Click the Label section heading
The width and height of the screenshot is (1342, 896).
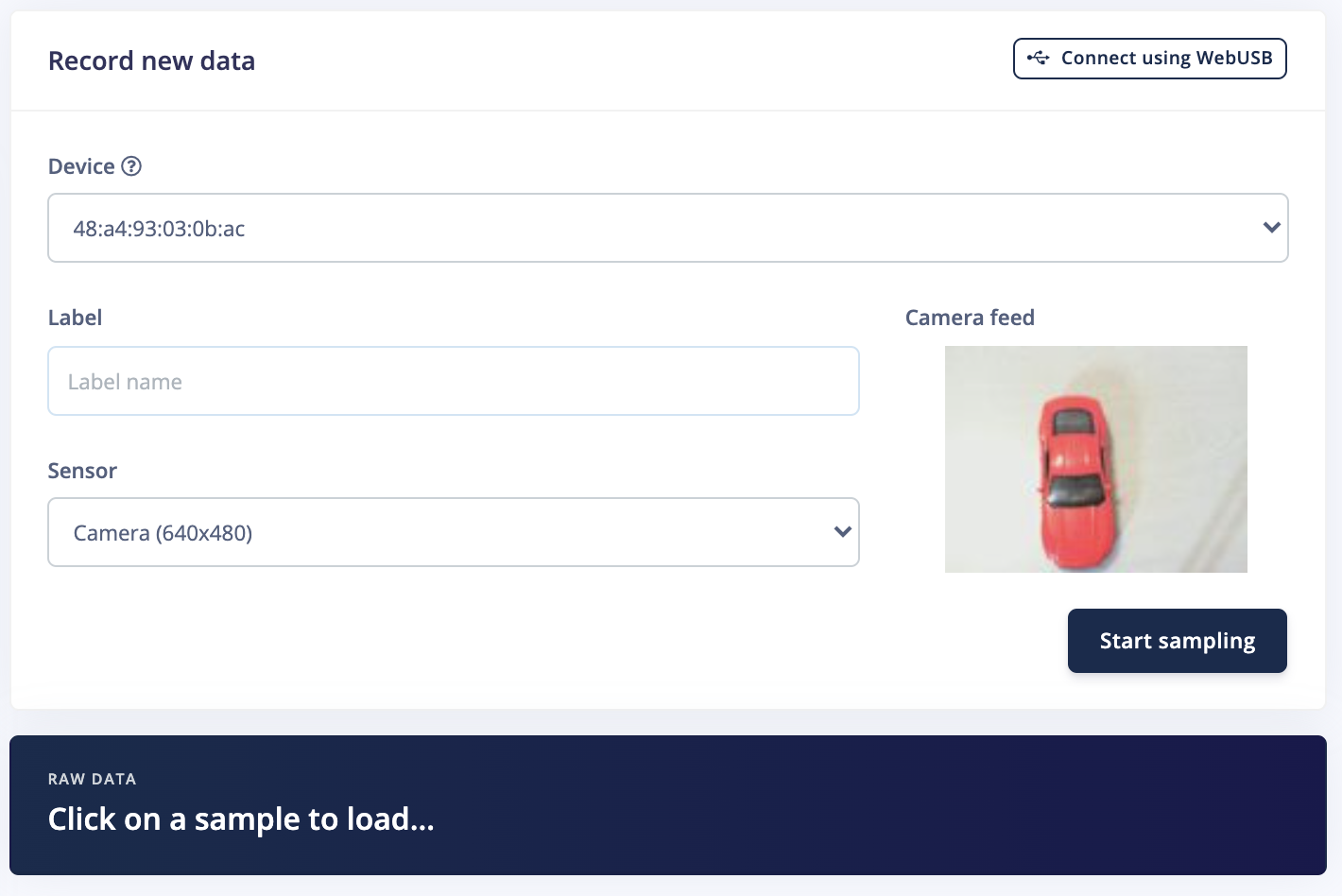(x=75, y=318)
